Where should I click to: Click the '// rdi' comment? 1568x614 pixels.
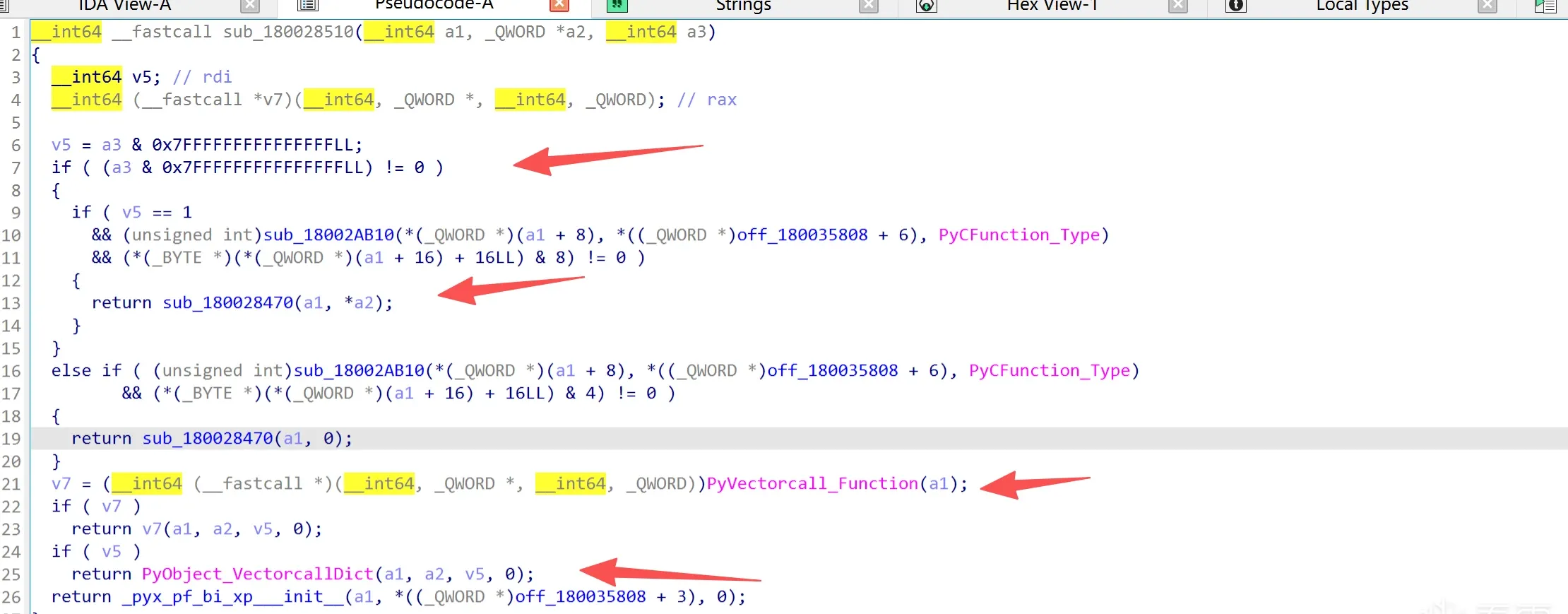pos(203,77)
